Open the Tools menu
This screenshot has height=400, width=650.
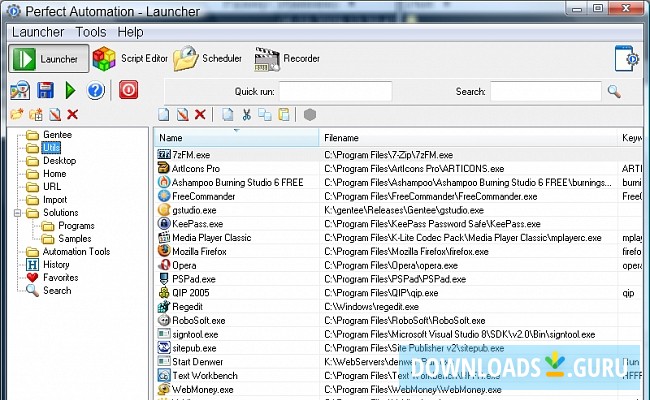(x=91, y=32)
